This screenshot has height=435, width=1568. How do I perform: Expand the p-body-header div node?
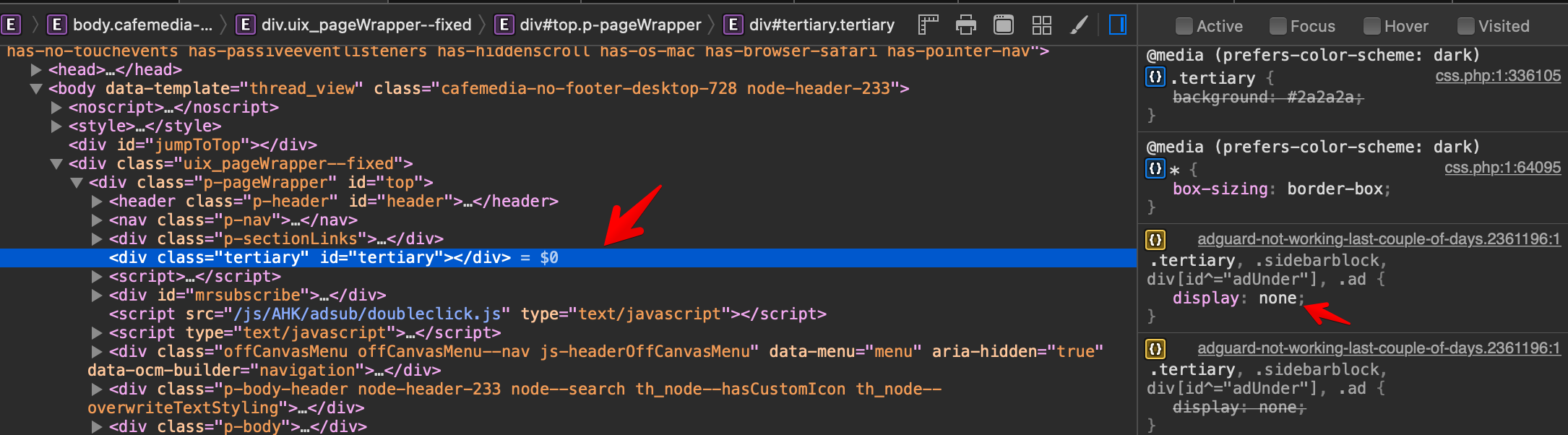tap(97, 389)
